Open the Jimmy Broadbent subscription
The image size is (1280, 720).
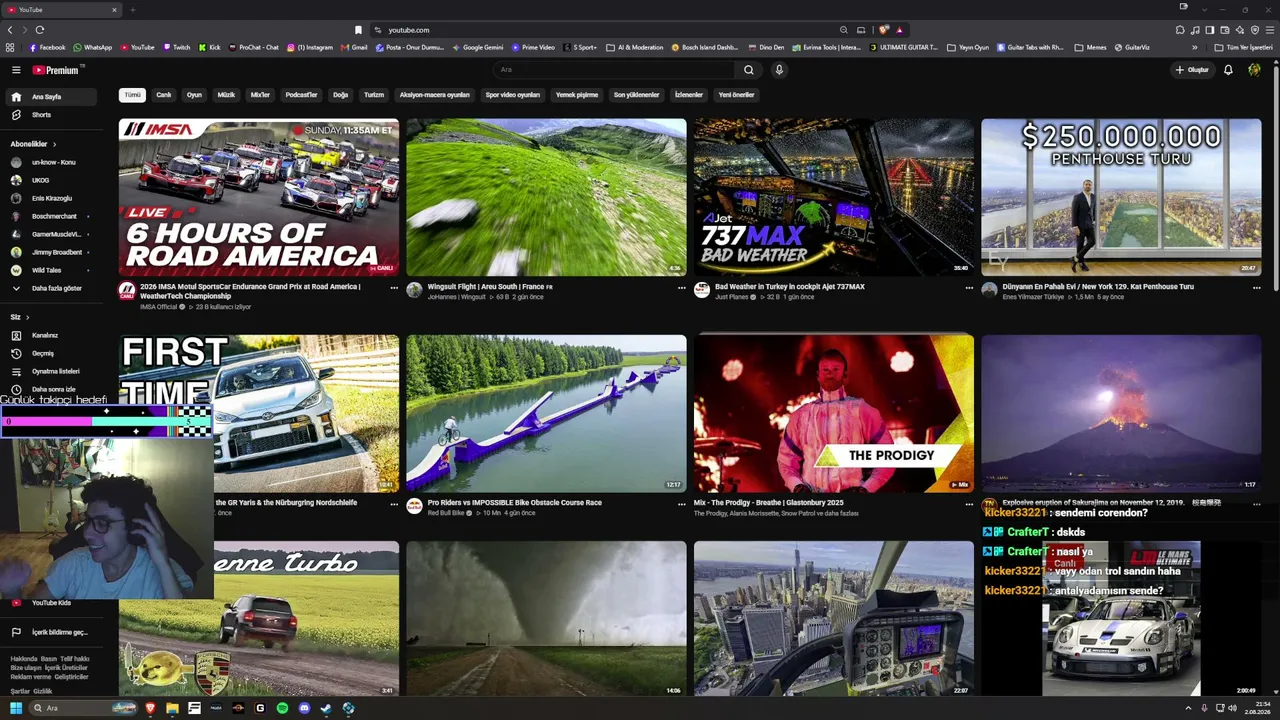[53, 252]
